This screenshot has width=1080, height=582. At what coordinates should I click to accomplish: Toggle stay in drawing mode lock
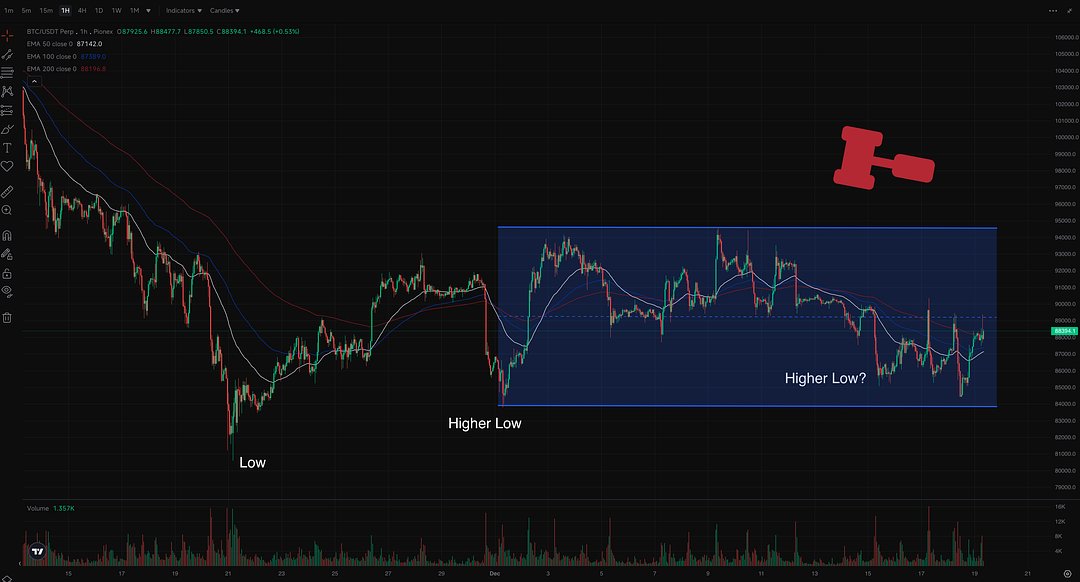point(7,254)
